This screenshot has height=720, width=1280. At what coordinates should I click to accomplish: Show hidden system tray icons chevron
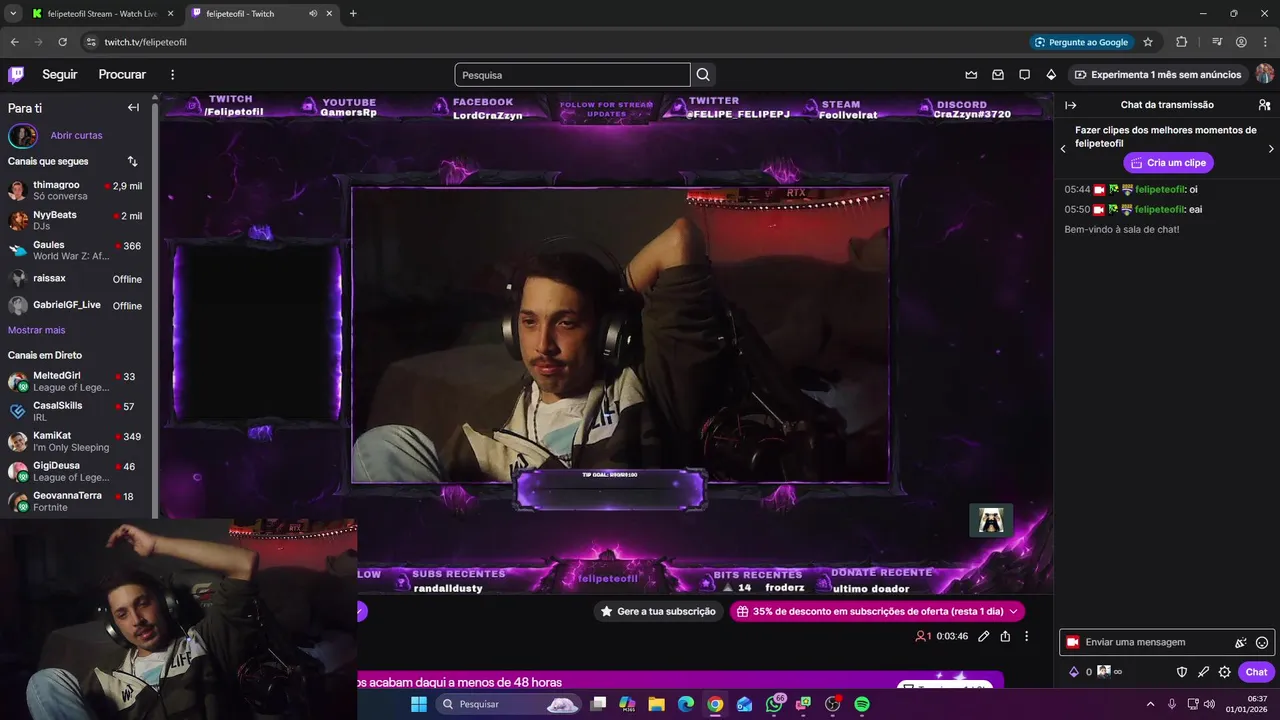1150,704
